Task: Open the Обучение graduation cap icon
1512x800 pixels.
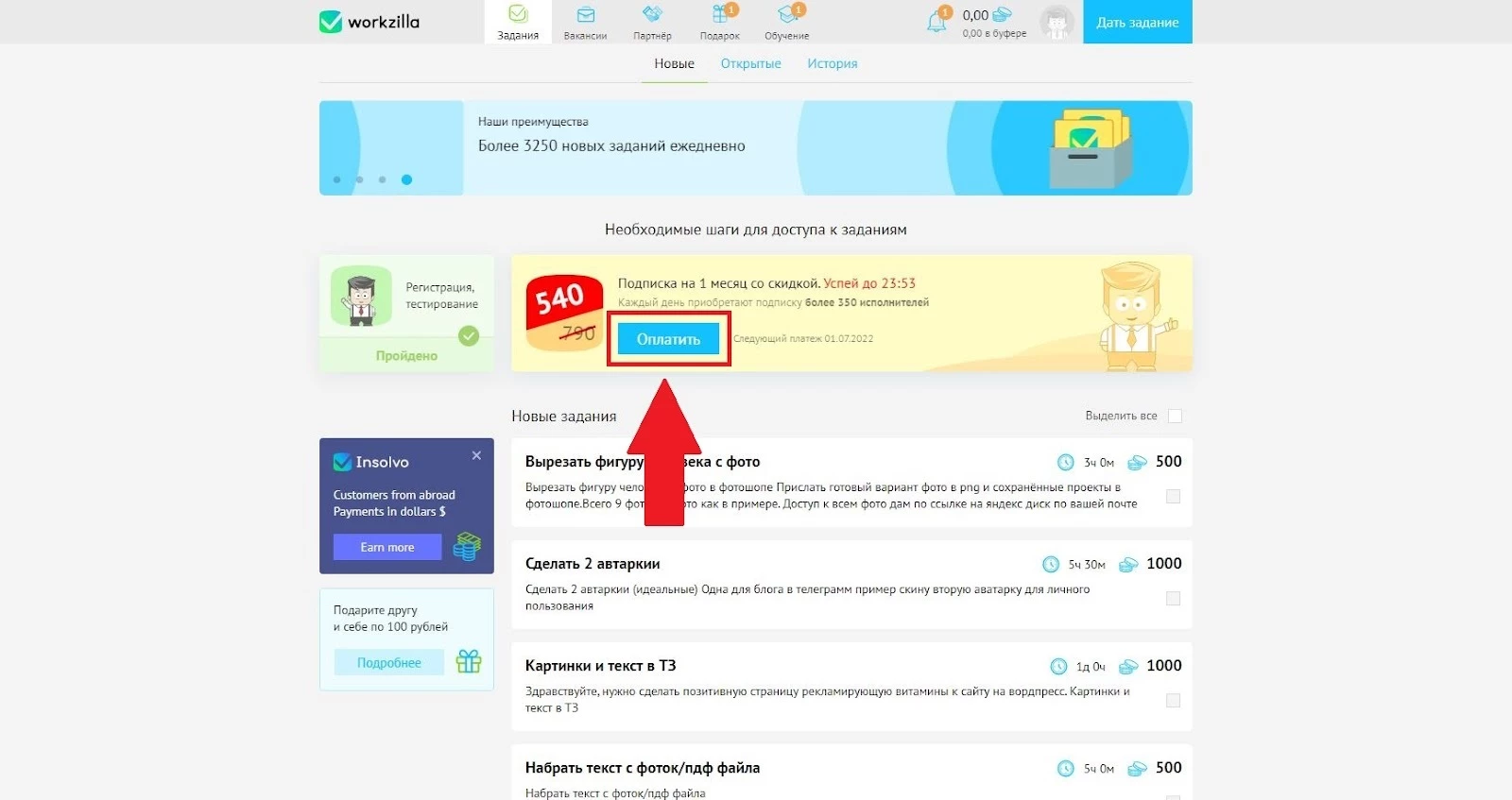Action: pyautogui.click(x=787, y=14)
